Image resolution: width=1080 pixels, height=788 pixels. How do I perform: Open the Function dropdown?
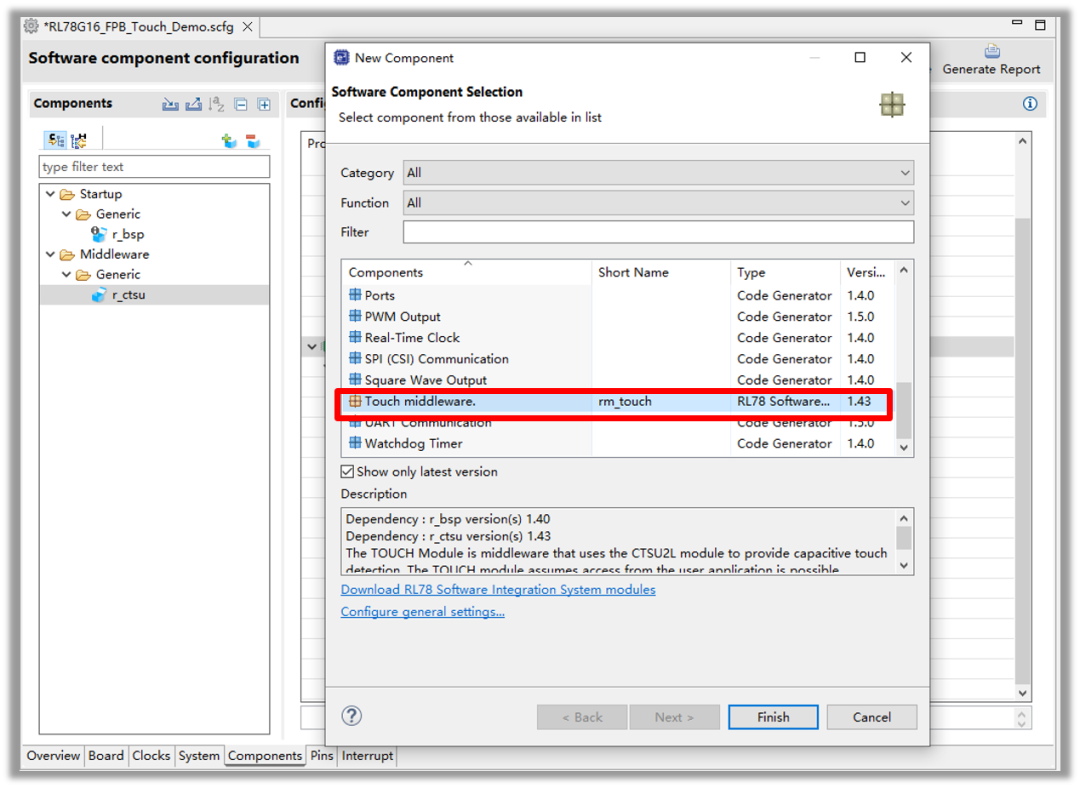658,203
